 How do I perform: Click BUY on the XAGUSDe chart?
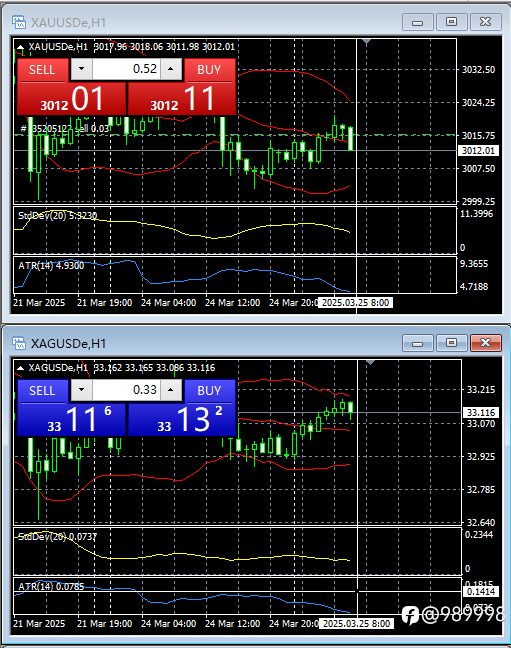click(209, 391)
